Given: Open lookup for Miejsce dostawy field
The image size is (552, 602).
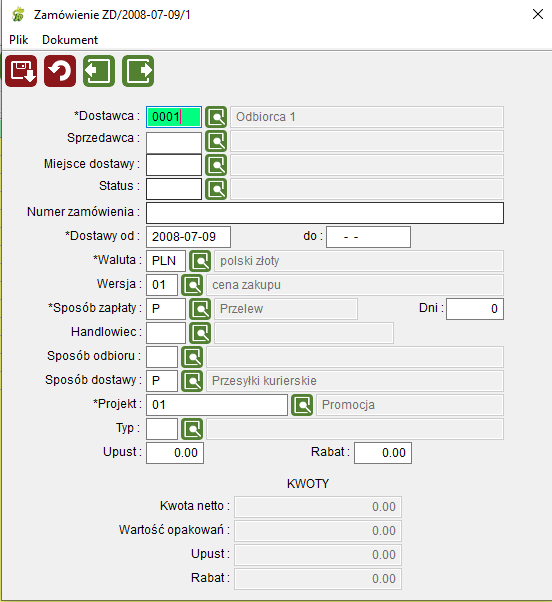Looking at the screenshot, I should (216, 165).
